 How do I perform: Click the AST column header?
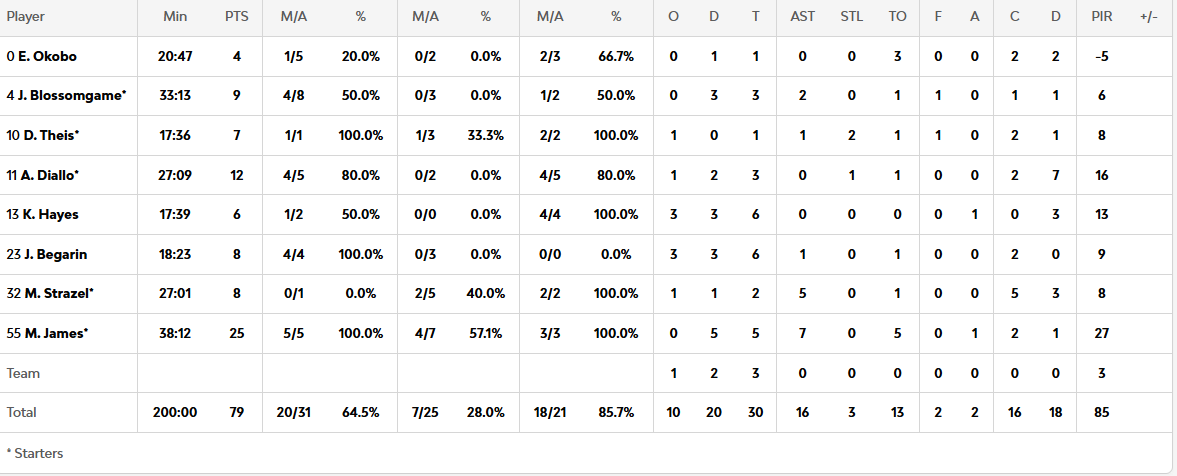(x=802, y=17)
